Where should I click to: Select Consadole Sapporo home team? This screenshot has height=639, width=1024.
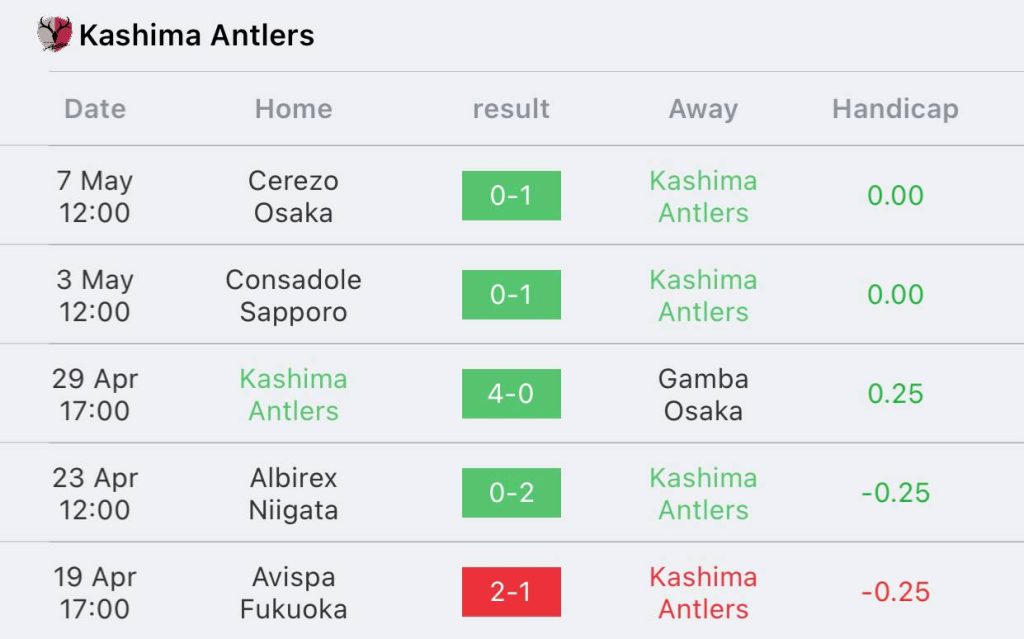[293, 295]
